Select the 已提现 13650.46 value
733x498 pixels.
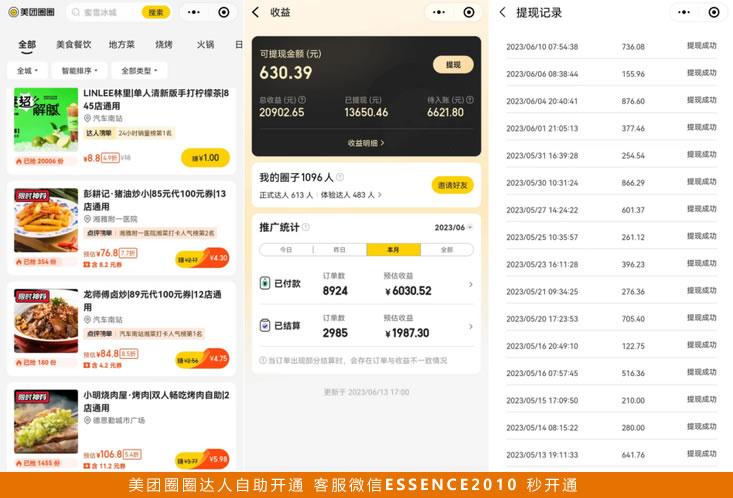(366, 112)
